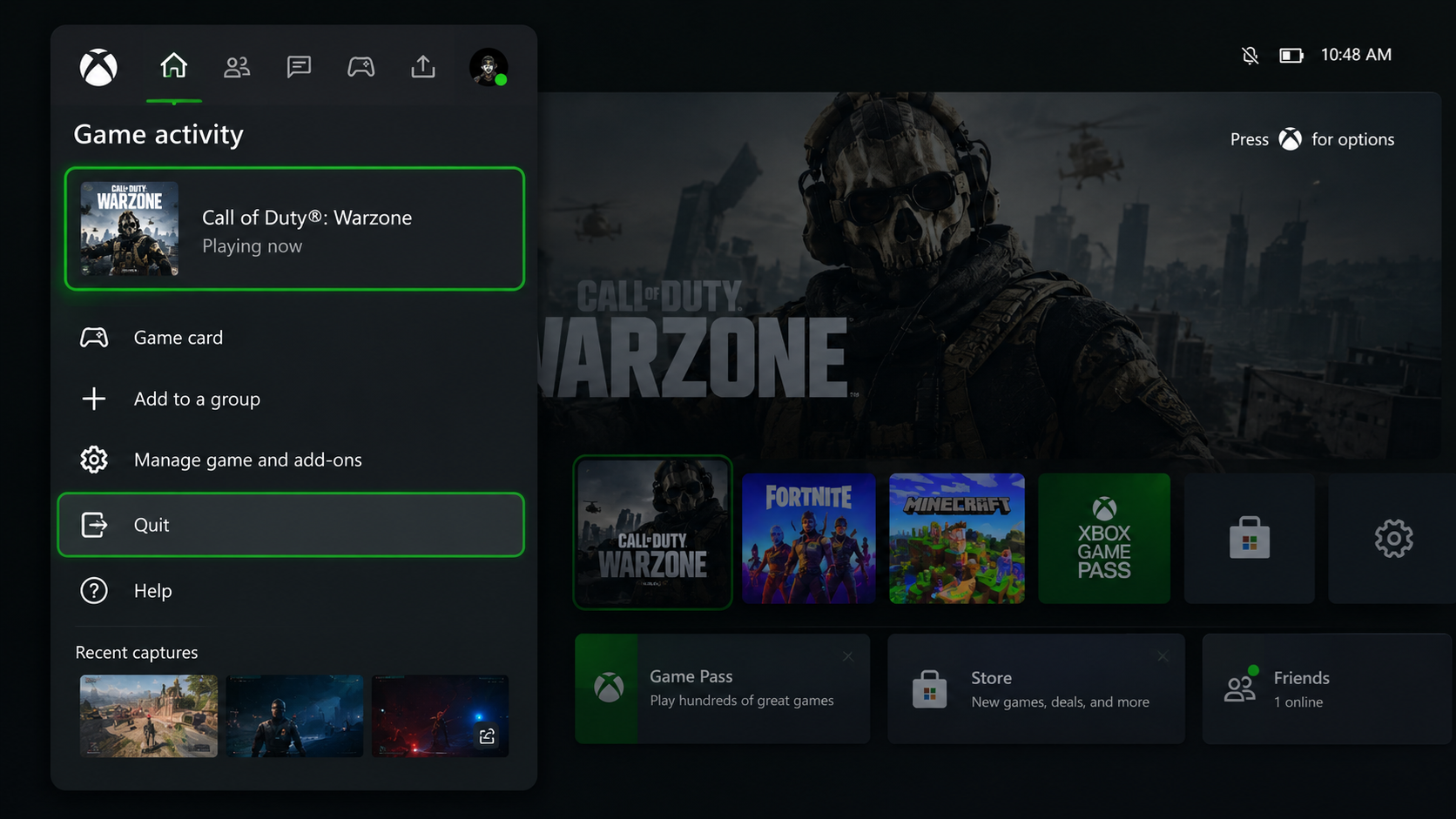Screen dimensions: 1456x819
Task: Open the Store new games card
Action: 1036,688
